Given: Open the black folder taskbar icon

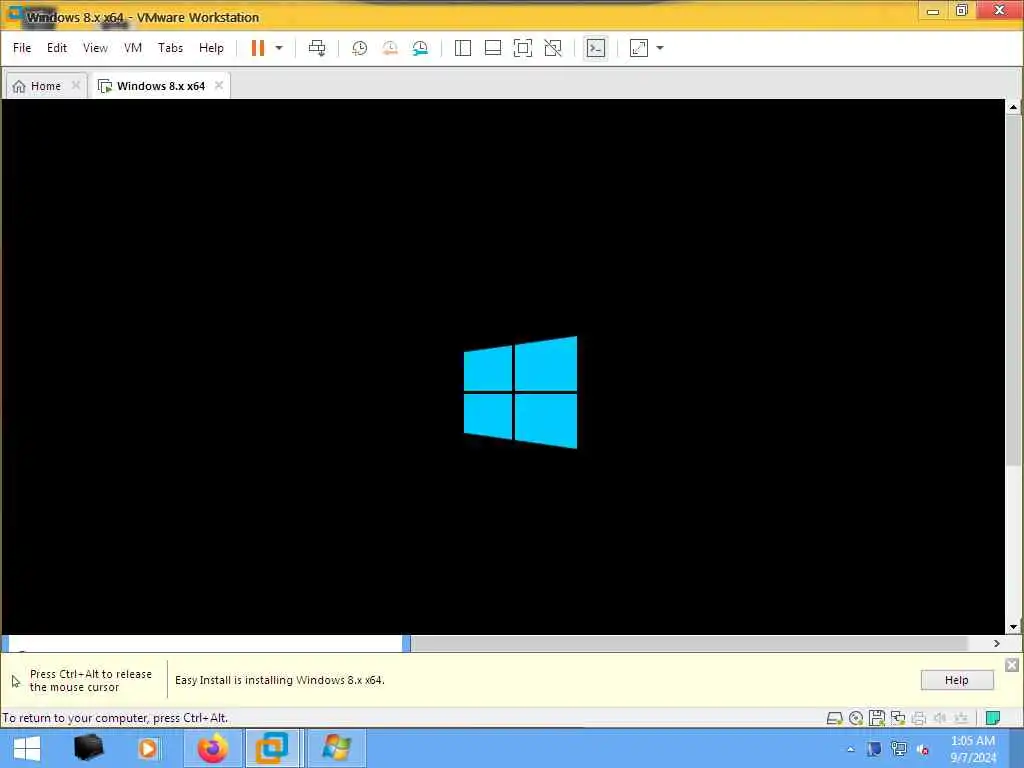Looking at the screenshot, I should [88, 748].
